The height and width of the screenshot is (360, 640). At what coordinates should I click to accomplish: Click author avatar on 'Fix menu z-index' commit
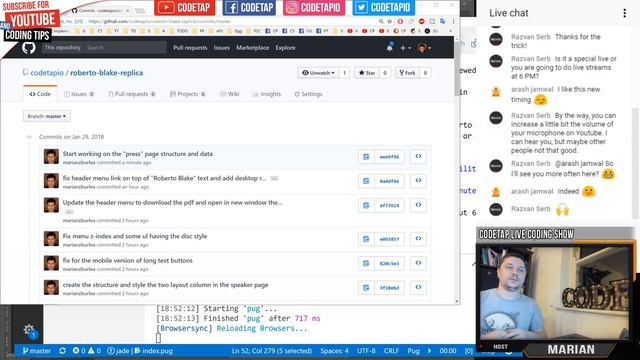[x=51, y=239]
